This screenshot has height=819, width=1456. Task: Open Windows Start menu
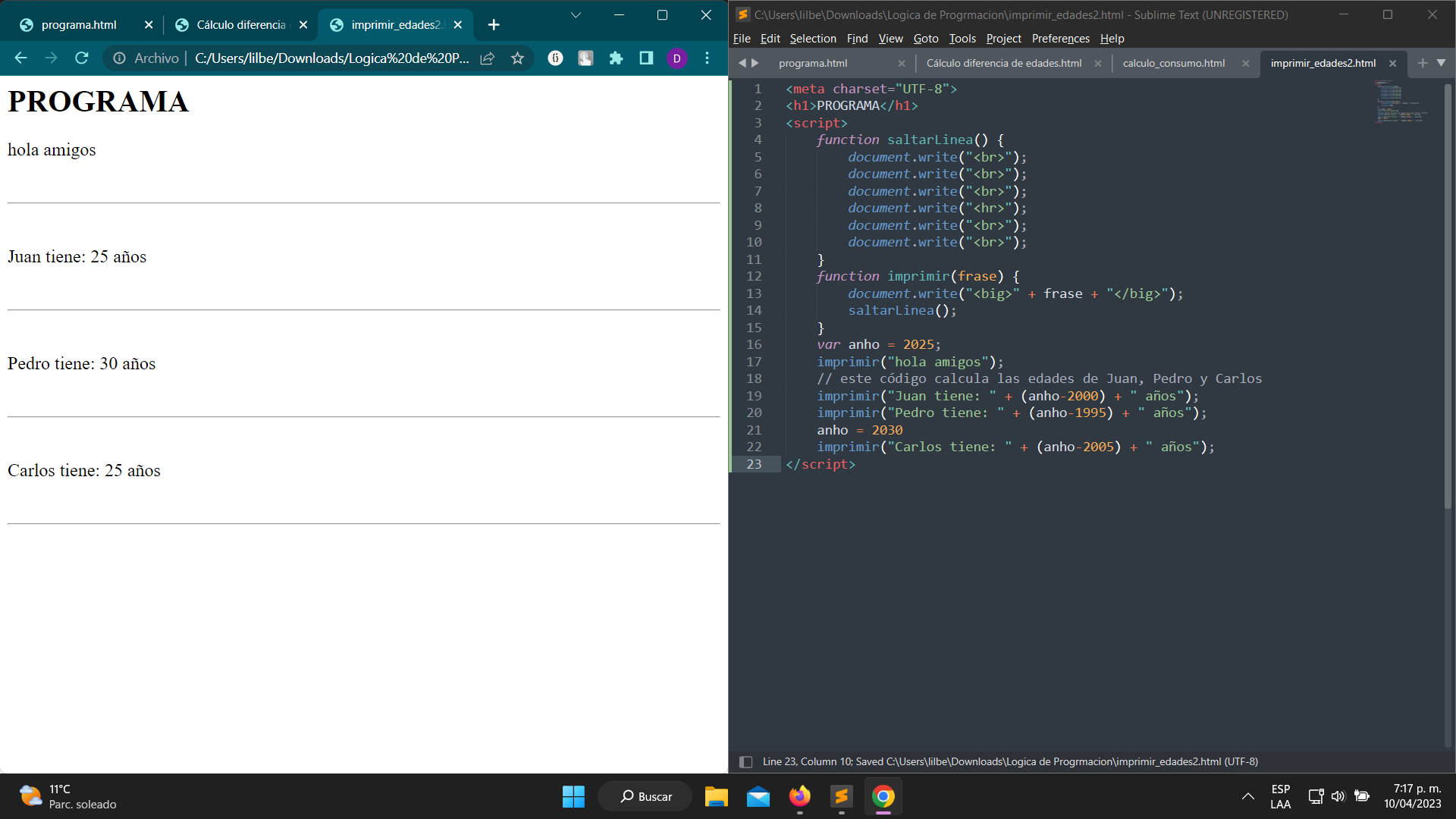click(x=573, y=796)
